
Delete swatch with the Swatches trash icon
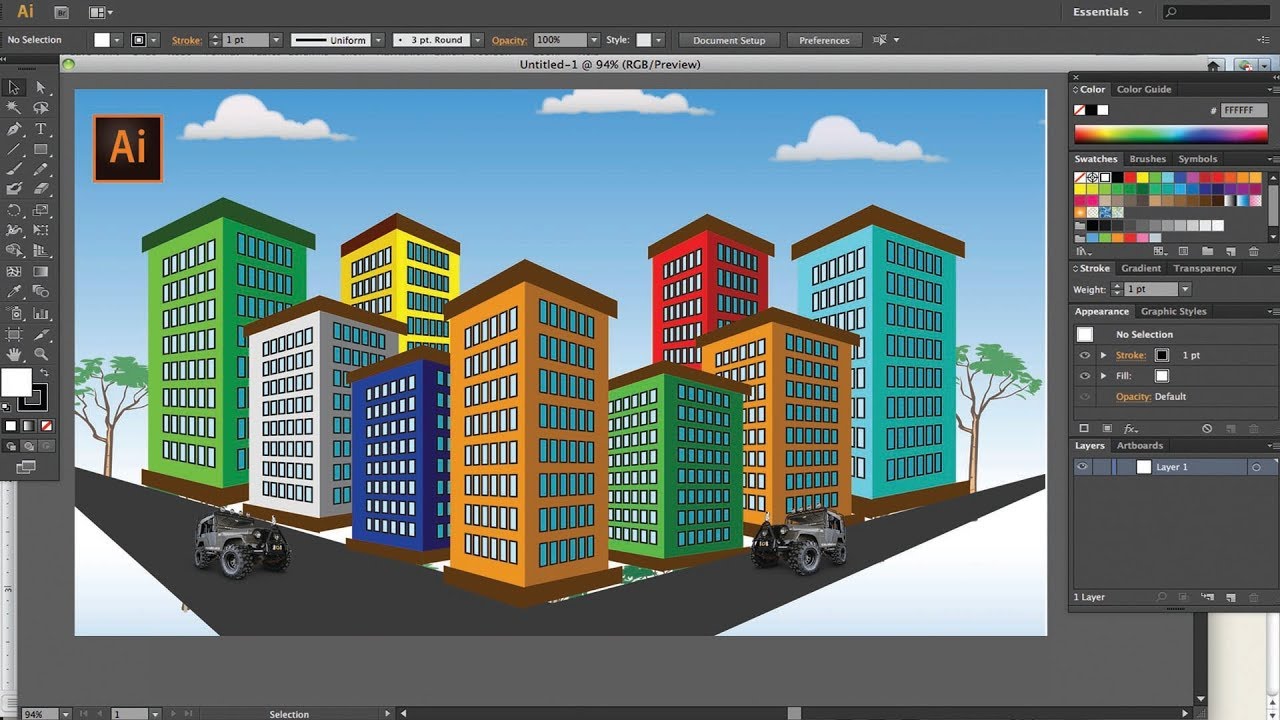[1254, 251]
